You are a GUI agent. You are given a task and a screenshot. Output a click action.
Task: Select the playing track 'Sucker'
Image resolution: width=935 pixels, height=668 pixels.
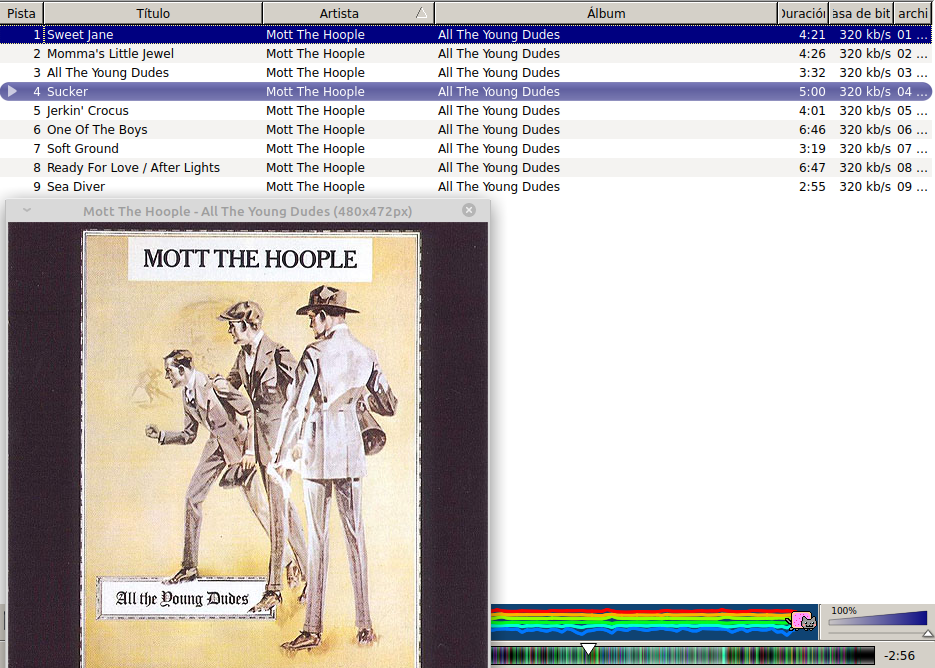coord(67,92)
